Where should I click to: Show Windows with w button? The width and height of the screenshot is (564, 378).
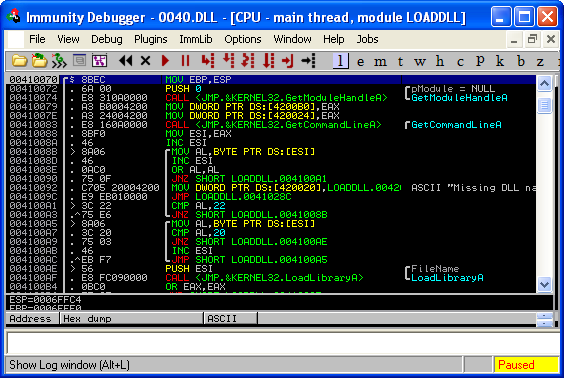click(x=420, y=62)
